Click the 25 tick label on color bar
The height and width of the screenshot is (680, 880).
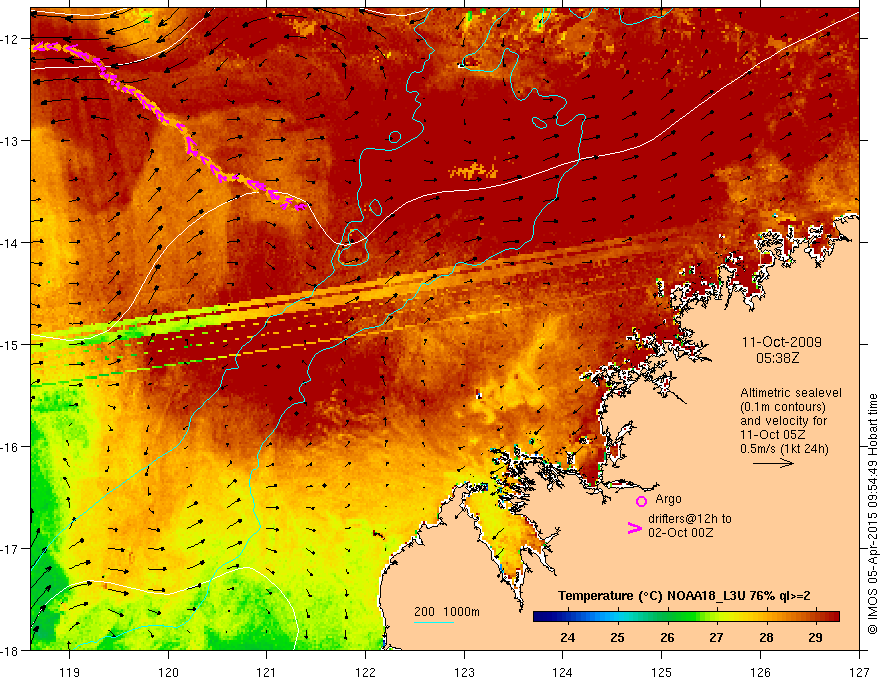pos(617,637)
